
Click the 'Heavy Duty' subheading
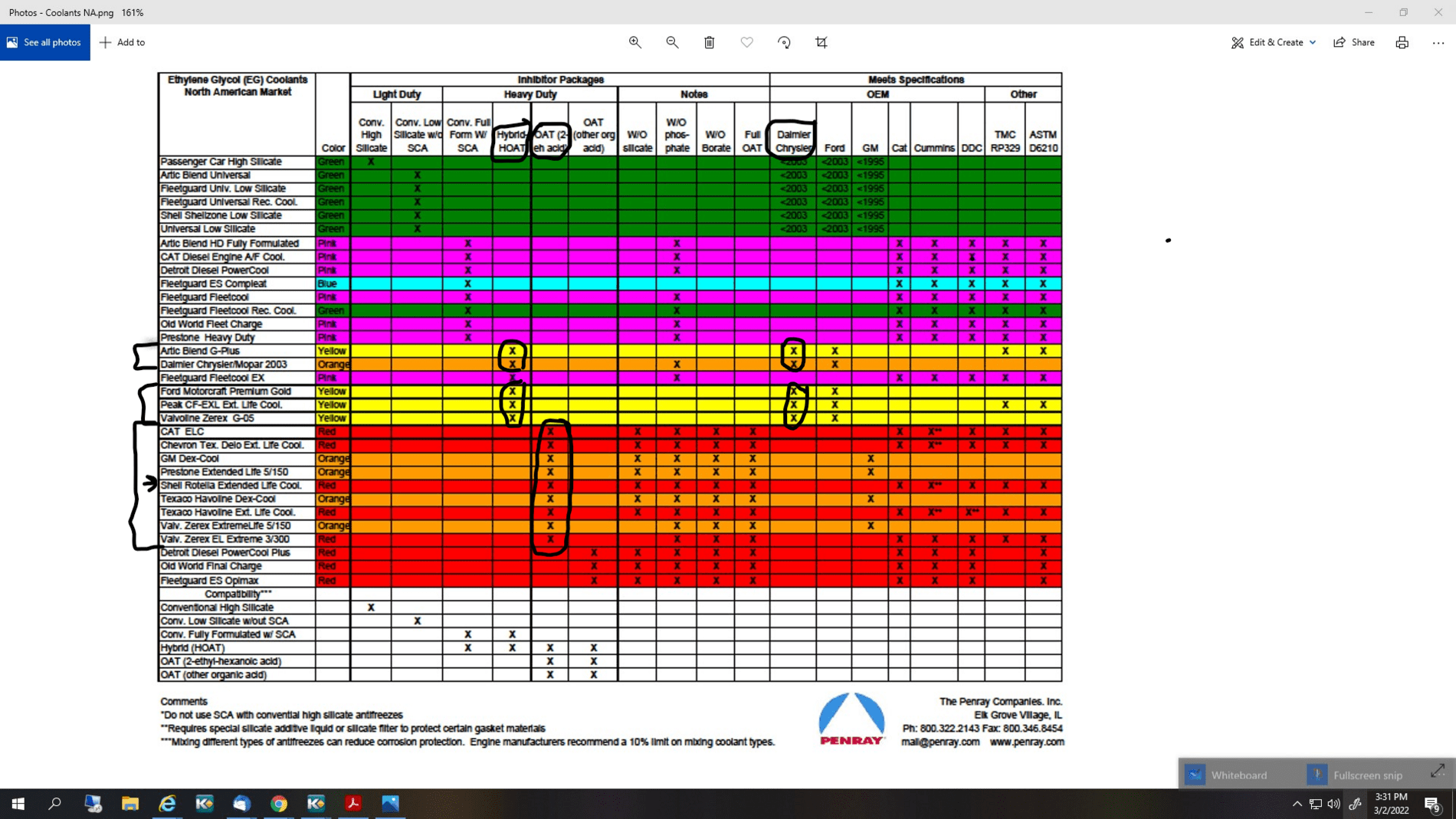point(530,94)
